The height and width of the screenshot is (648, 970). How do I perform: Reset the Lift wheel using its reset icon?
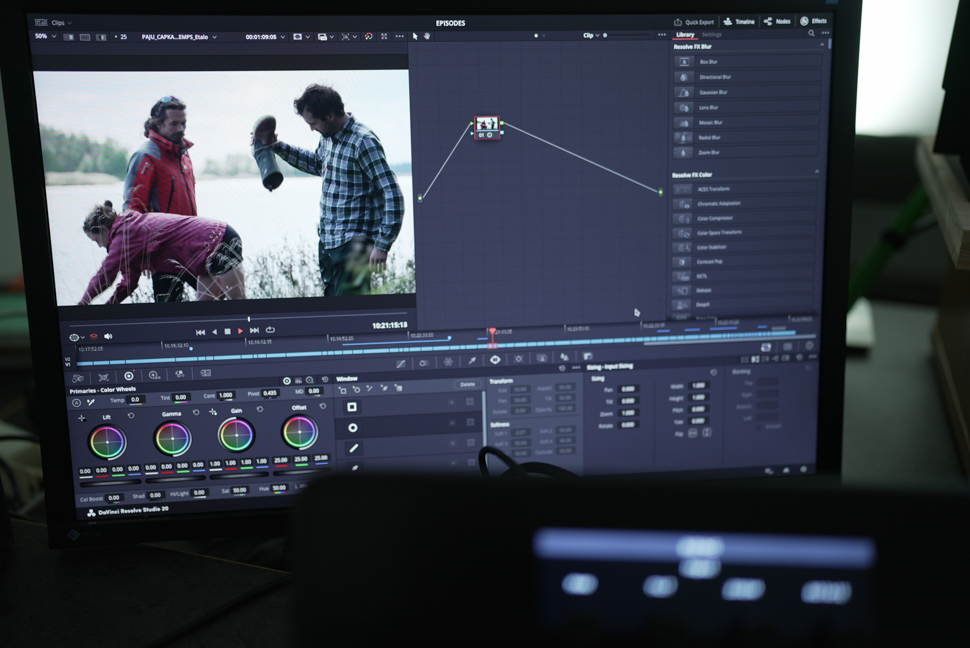pos(131,413)
